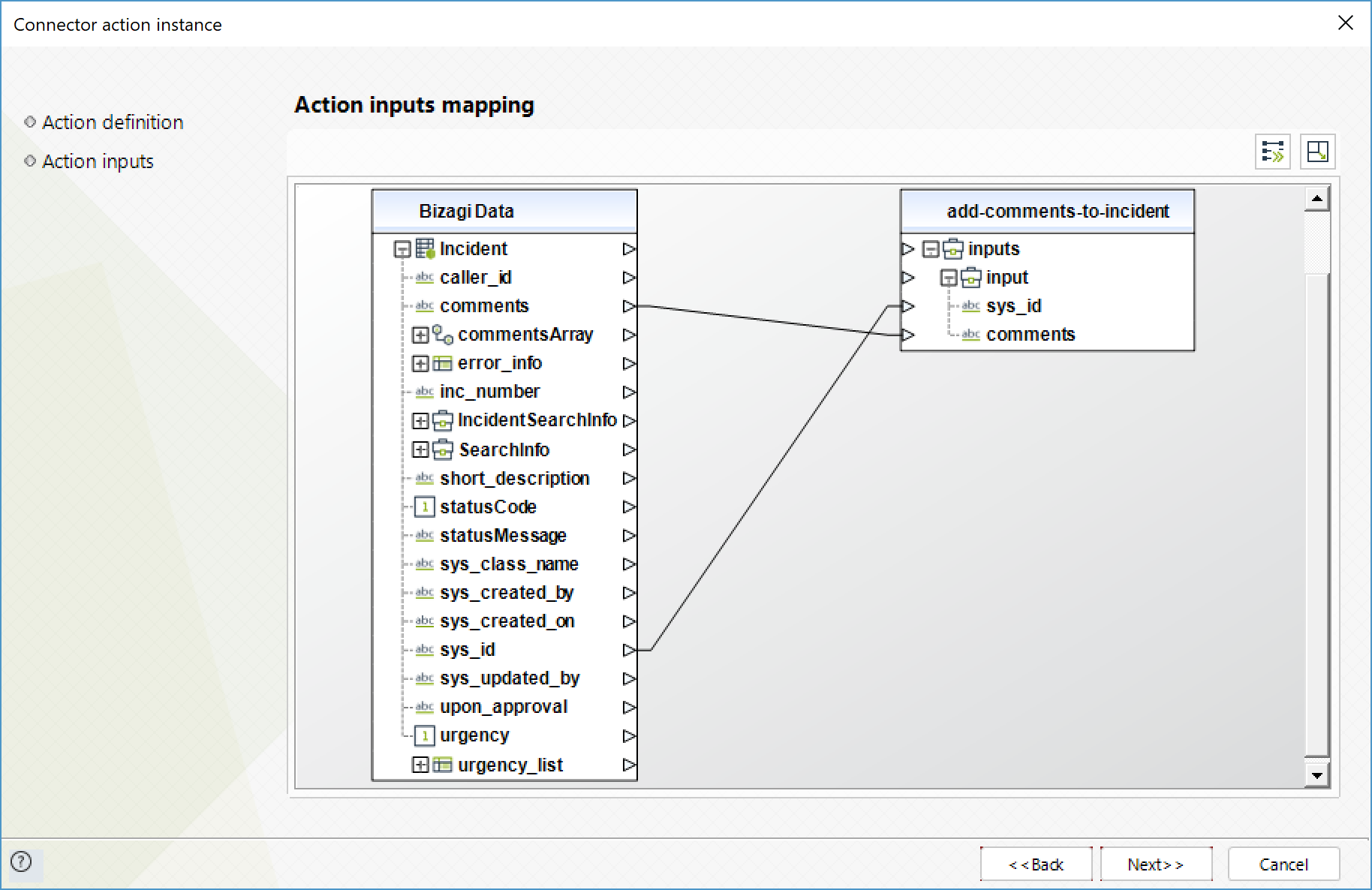Select the sys_created_by attribute
Viewport: 1372px width, 890px height.
pos(507,593)
